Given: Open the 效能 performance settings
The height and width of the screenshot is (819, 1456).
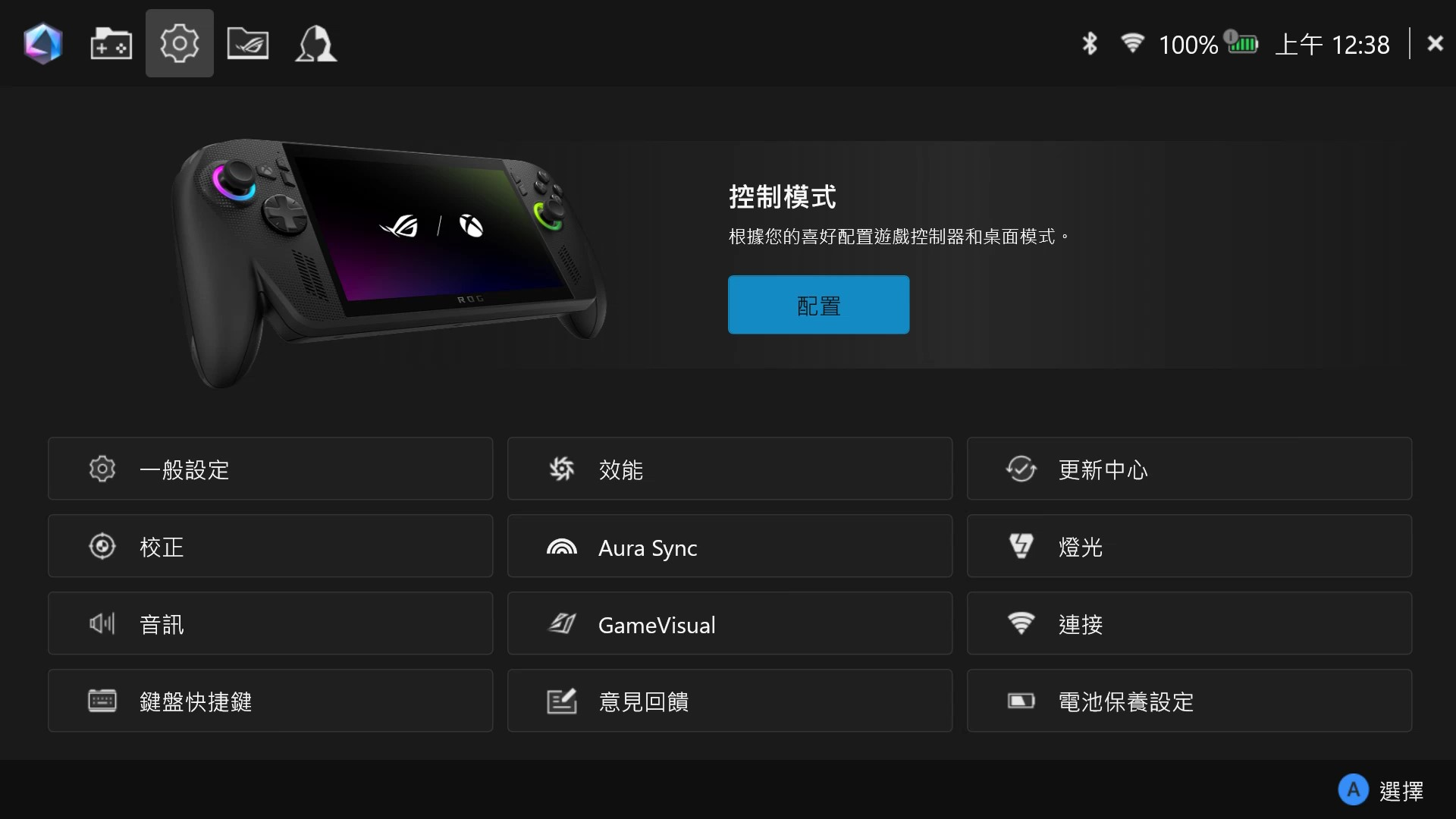Looking at the screenshot, I should [730, 469].
